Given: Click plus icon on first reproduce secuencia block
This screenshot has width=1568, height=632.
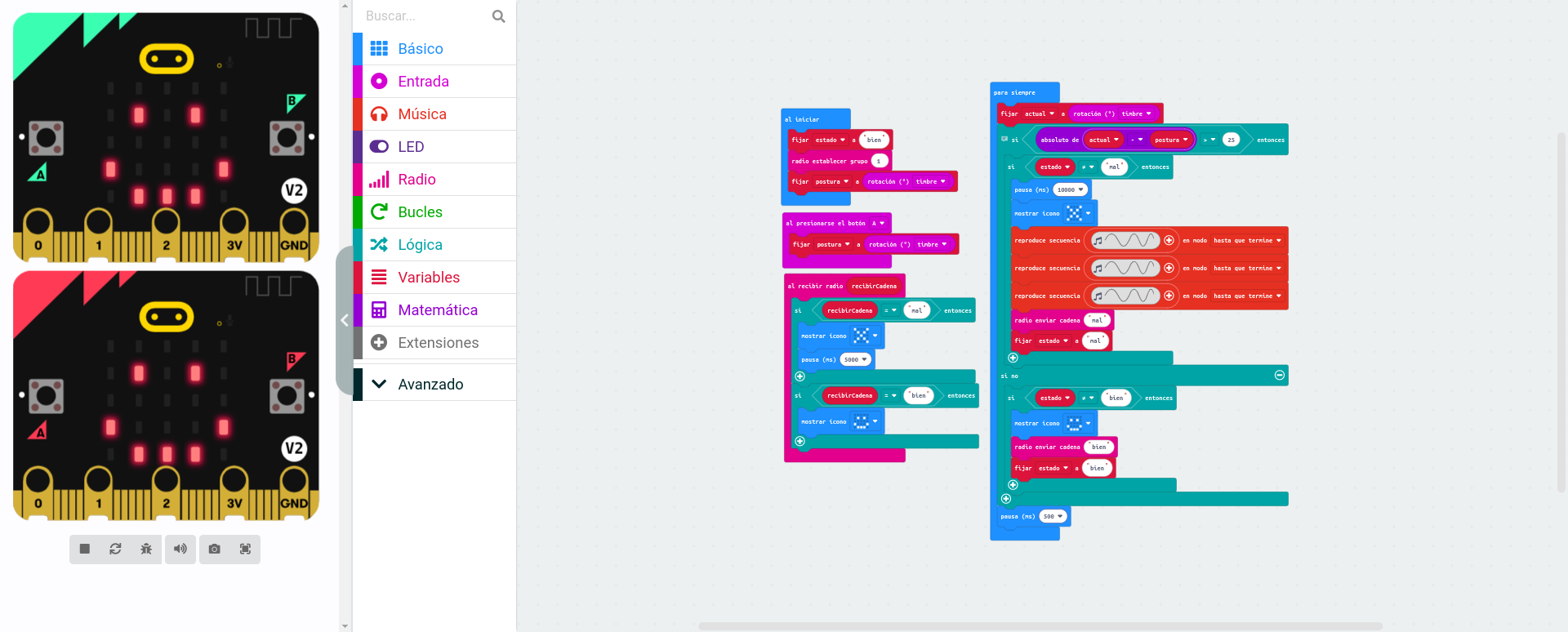Looking at the screenshot, I should coord(1169,240).
